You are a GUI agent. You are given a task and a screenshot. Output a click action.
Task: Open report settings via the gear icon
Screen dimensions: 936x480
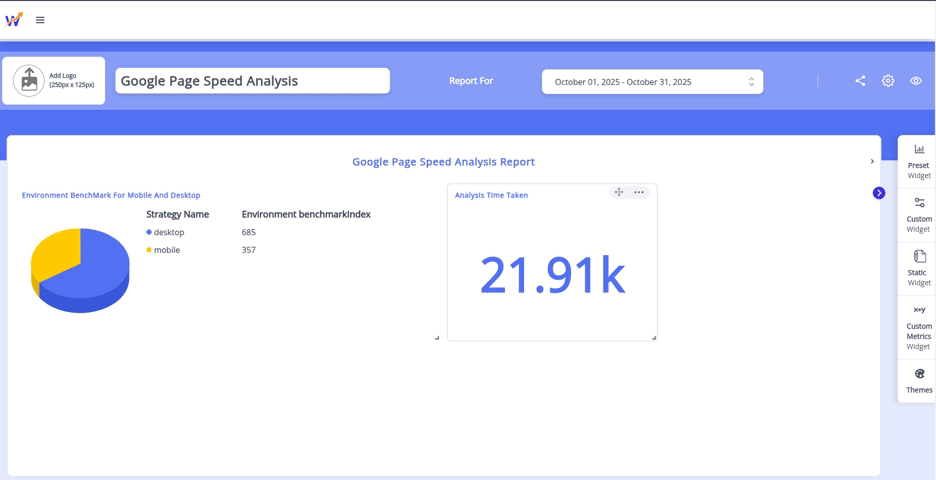tap(888, 81)
